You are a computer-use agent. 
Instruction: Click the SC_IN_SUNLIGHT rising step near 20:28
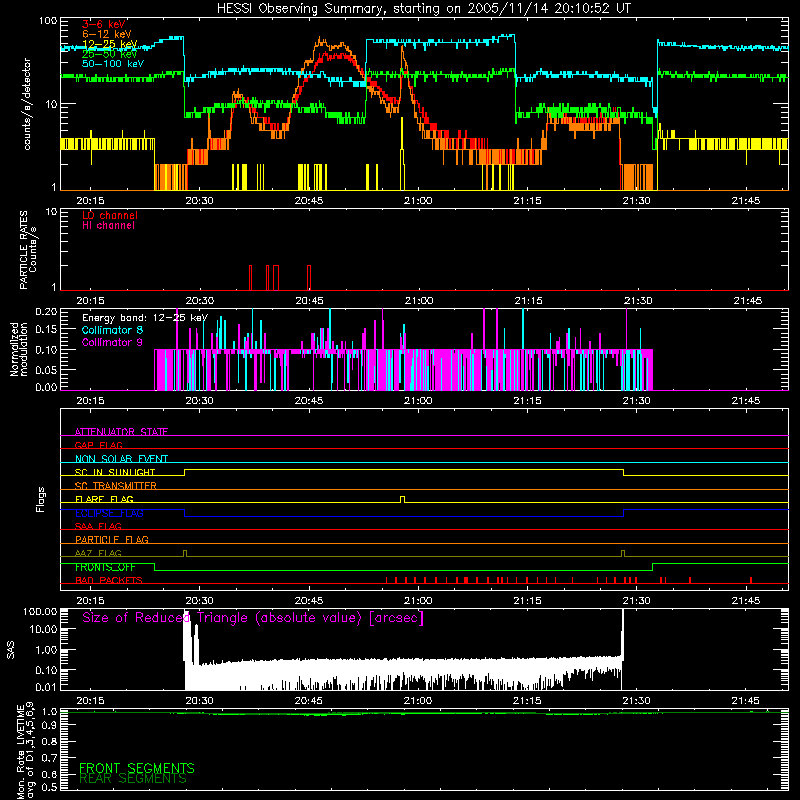tap(184, 472)
